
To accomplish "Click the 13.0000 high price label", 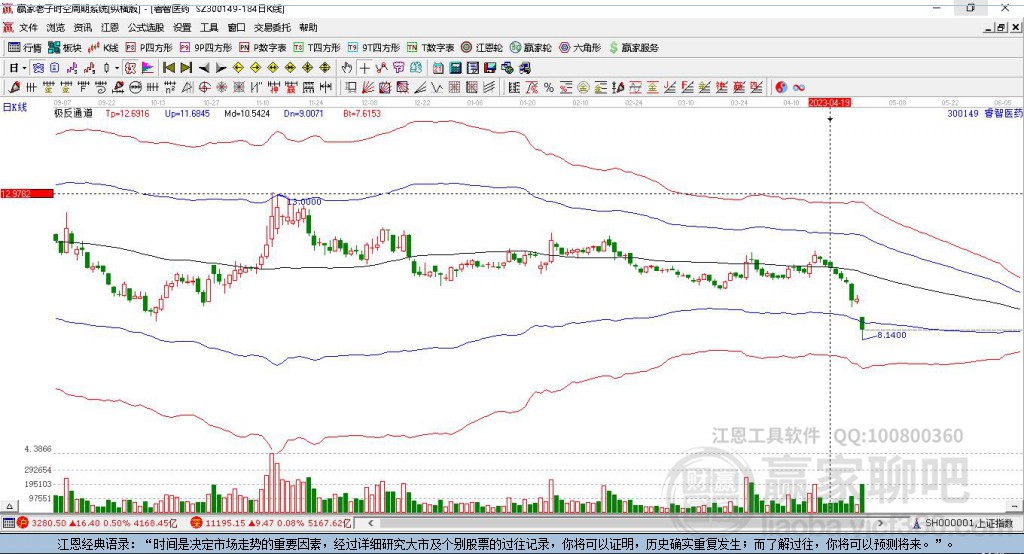I will click(x=304, y=202).
